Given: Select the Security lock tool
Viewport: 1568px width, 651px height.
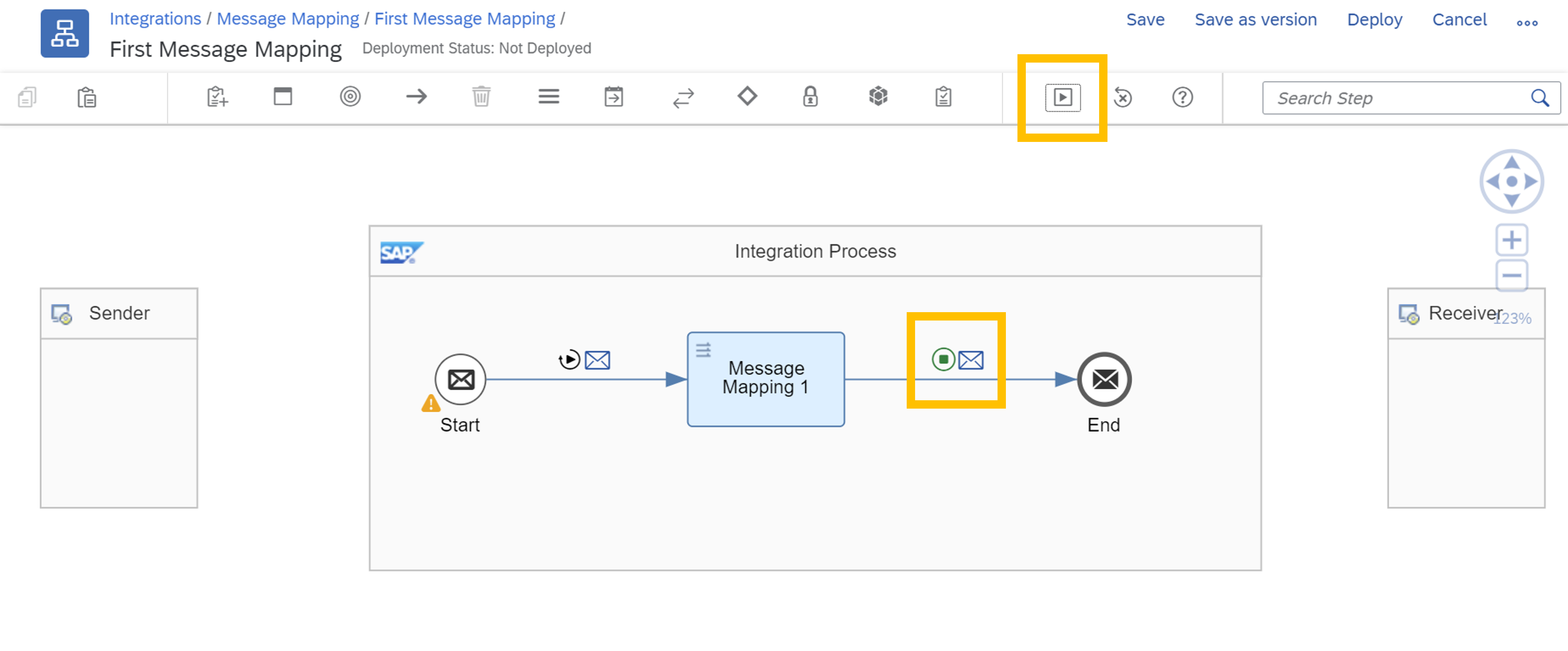Looking at the screenshot, I should [811, 97].
